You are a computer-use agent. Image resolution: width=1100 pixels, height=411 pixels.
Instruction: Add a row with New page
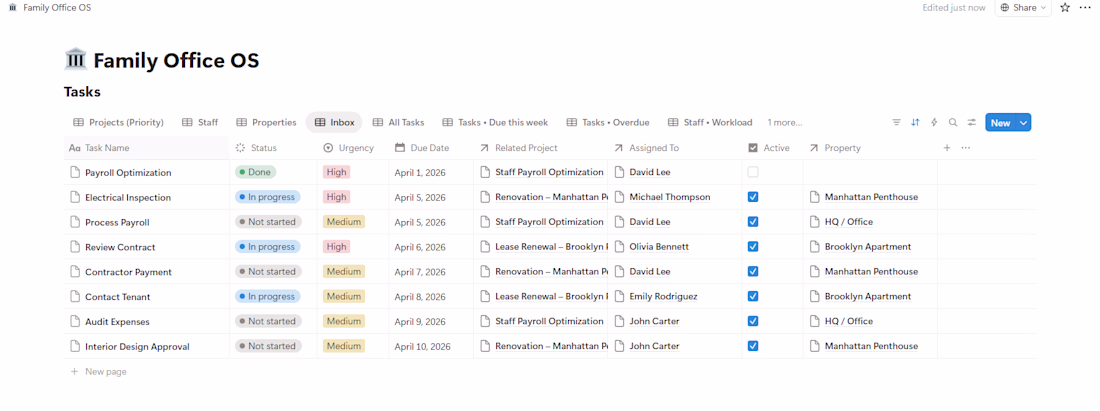pyautogui.click(x=99, y=372)
